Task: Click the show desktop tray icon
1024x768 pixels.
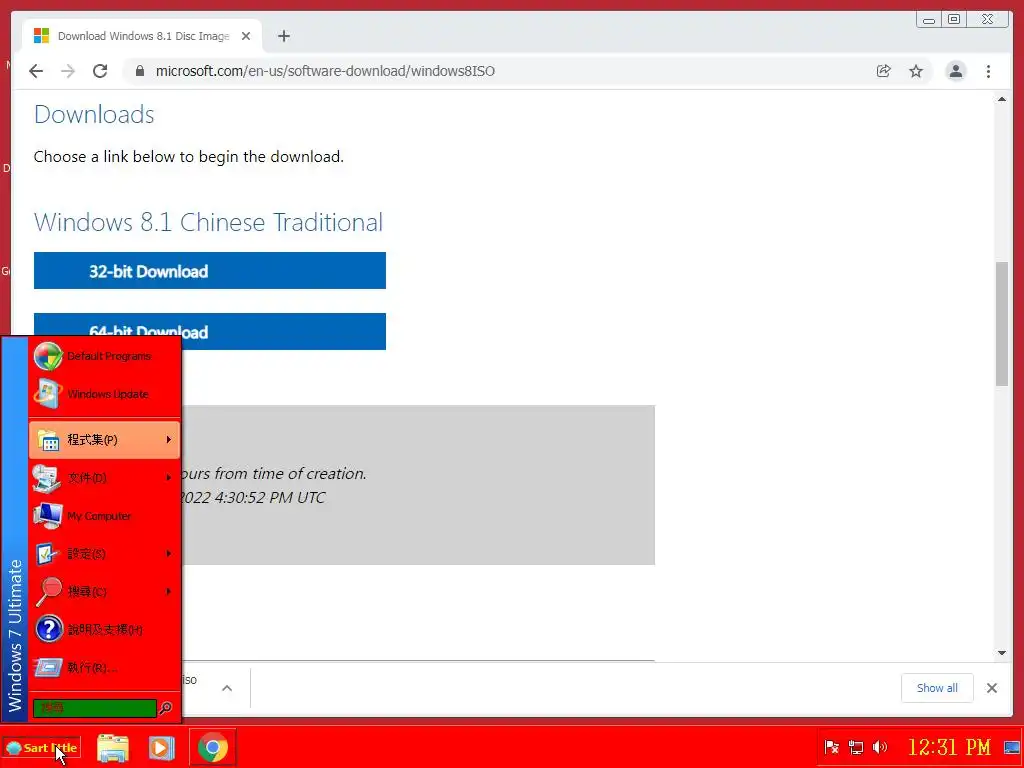Action: (1012, 747)
